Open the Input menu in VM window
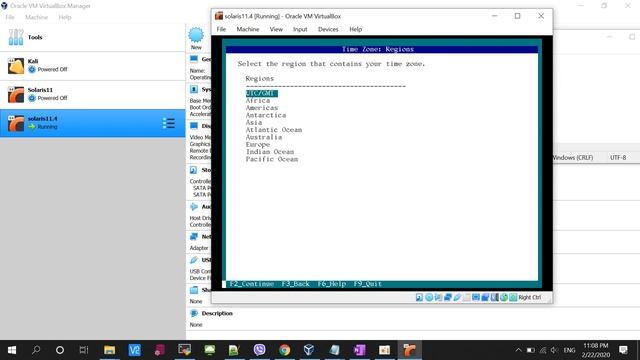 click(x=300, y=29)
